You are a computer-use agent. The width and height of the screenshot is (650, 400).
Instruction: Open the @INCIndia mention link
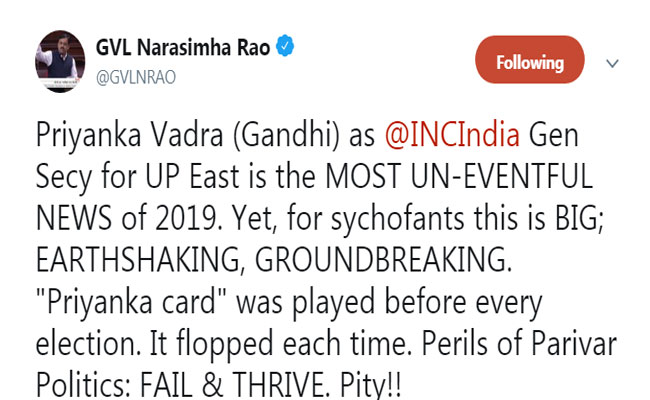click(452, 135)
